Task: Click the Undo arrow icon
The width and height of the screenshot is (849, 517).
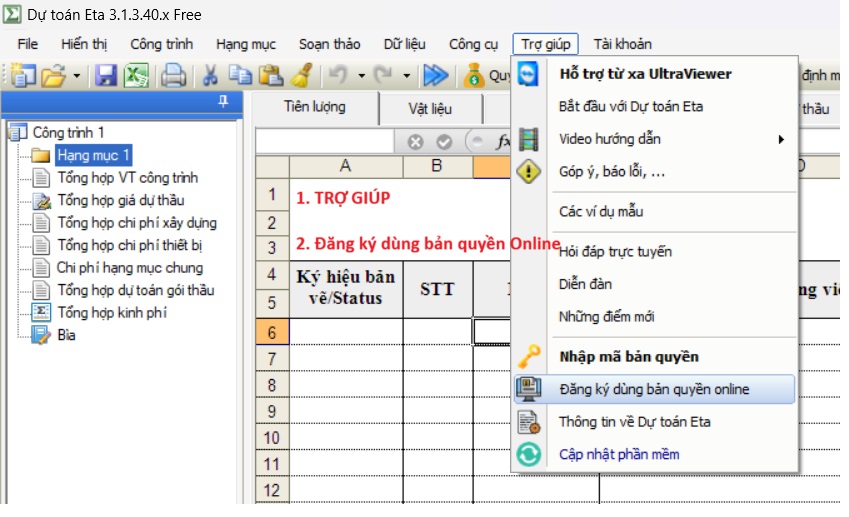Action: 338,75
